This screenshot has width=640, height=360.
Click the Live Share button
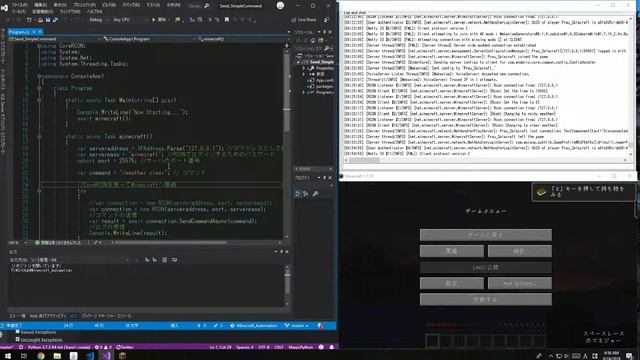304,20
